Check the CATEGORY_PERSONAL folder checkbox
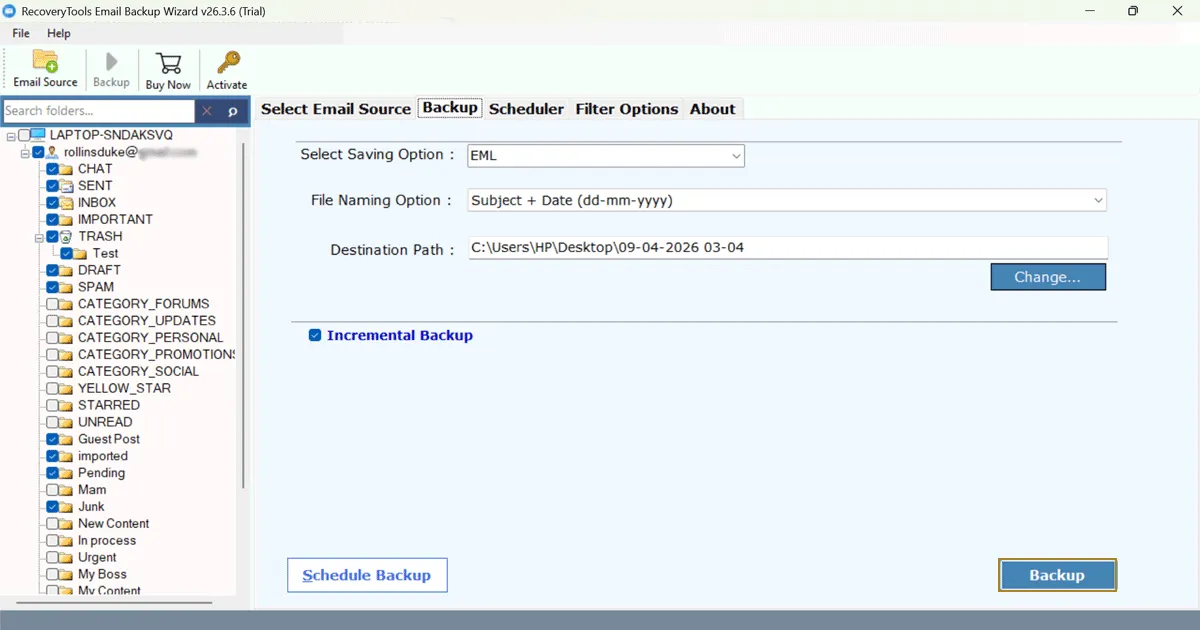1200x630 pixels. point(52,338)
